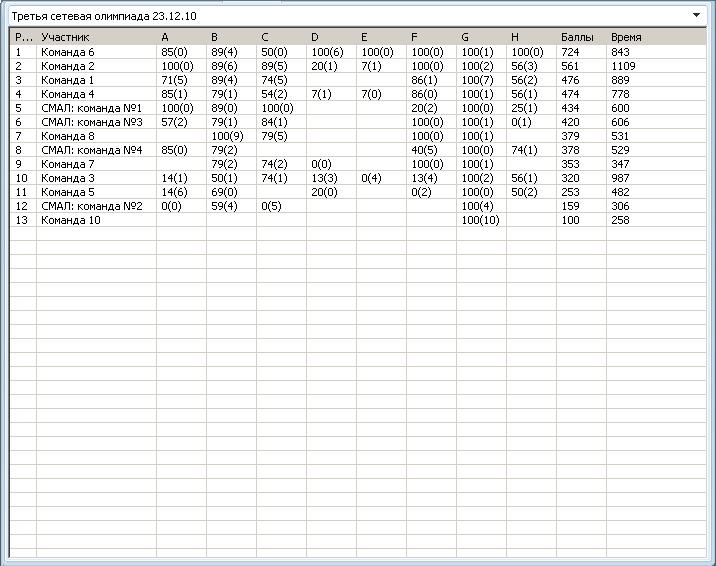This screenshot has width=716, height=566.
Task: Click cell '54(2)' in Команда 4 row
Action: pyautogui.click(x=274, y=94)
